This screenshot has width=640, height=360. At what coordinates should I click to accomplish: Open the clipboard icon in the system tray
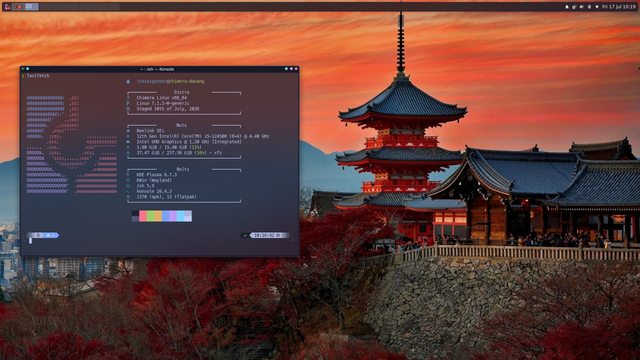point(574,7)
